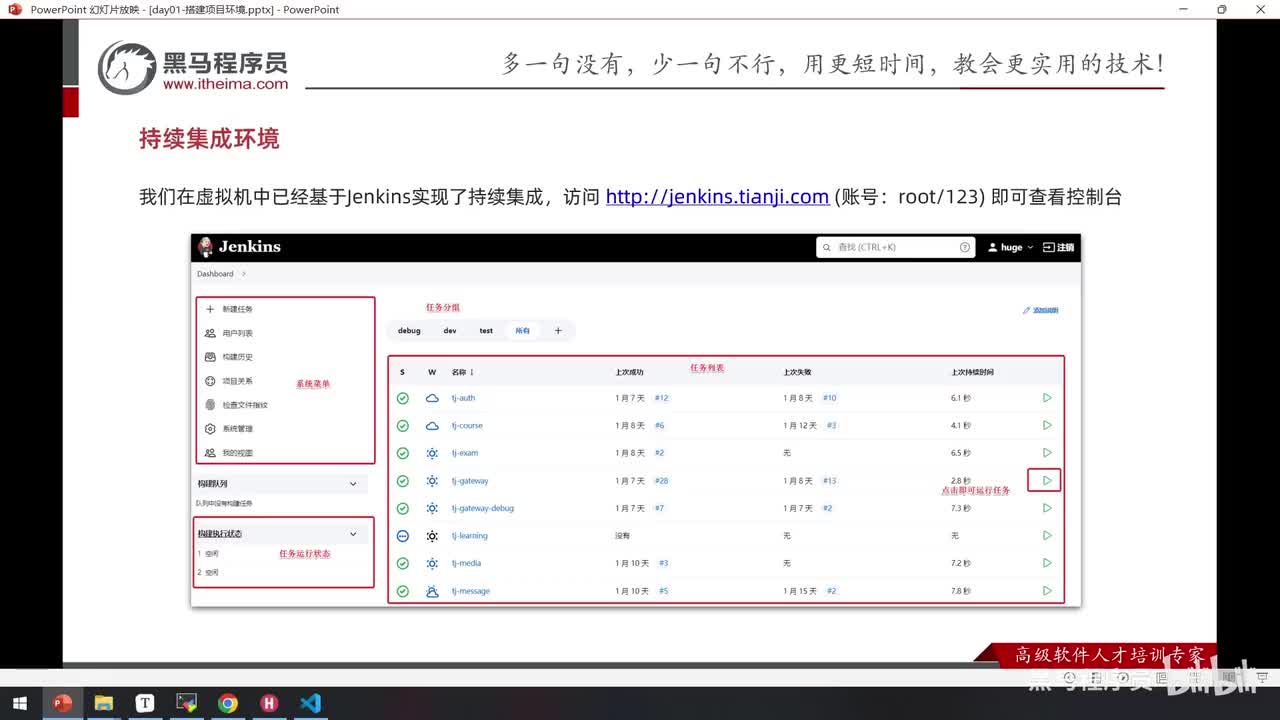Select the 所有 view tab

523,331
